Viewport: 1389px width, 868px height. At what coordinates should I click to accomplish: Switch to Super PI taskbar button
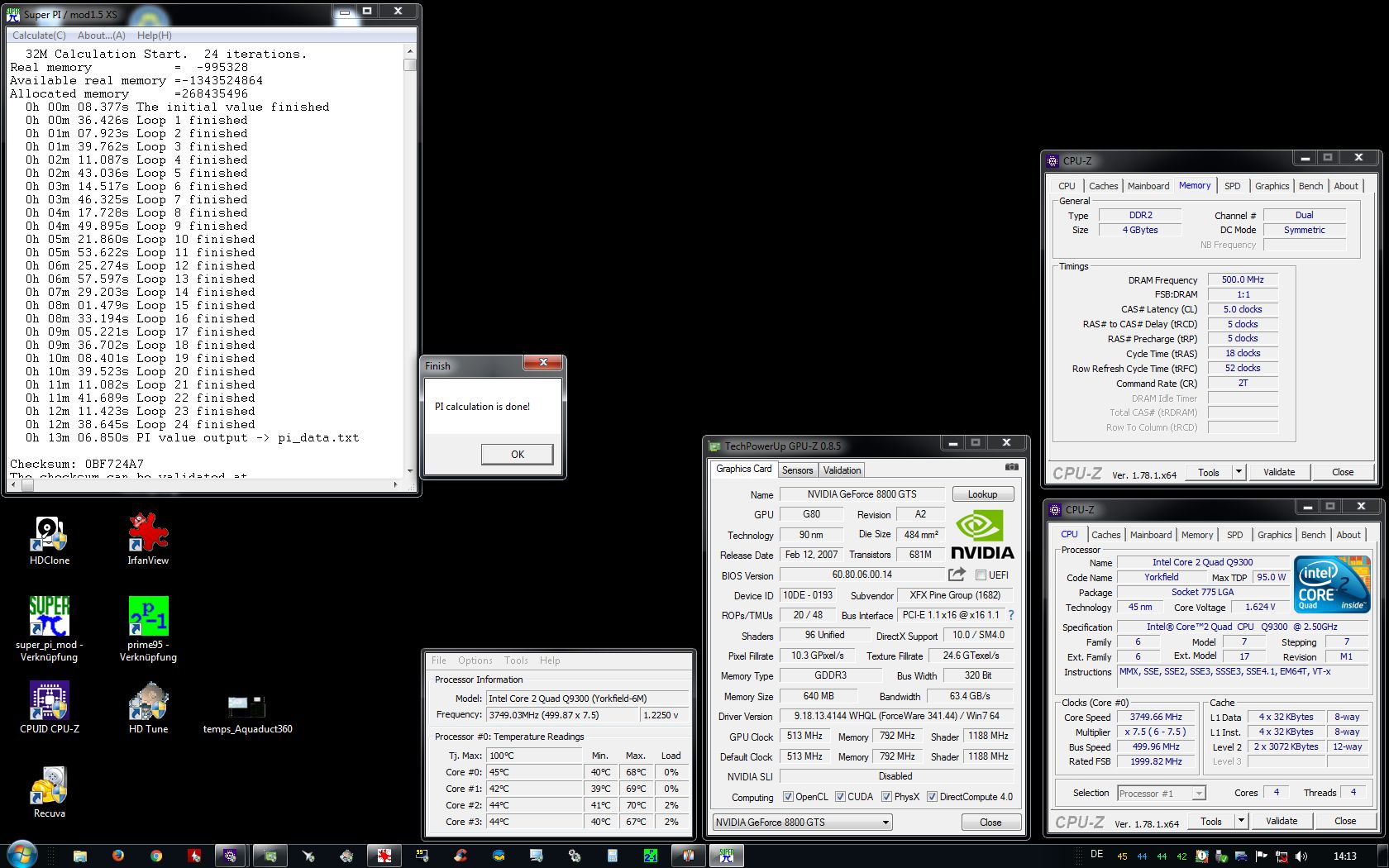click(726, 856)
